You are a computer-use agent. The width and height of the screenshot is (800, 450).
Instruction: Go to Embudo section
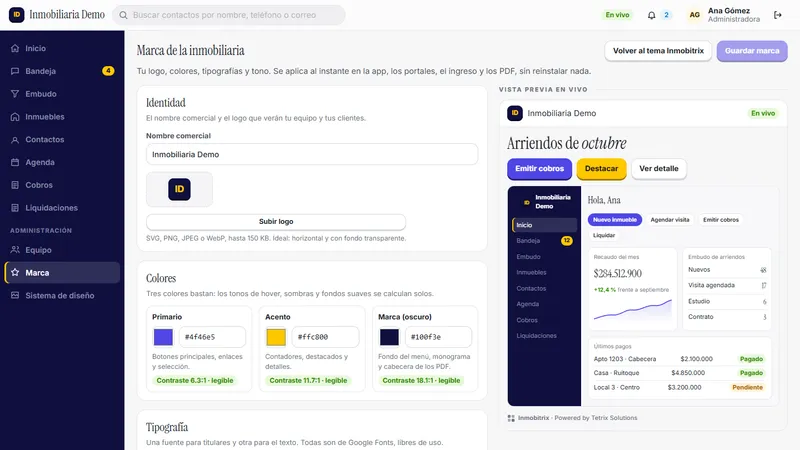coord(62,94)
